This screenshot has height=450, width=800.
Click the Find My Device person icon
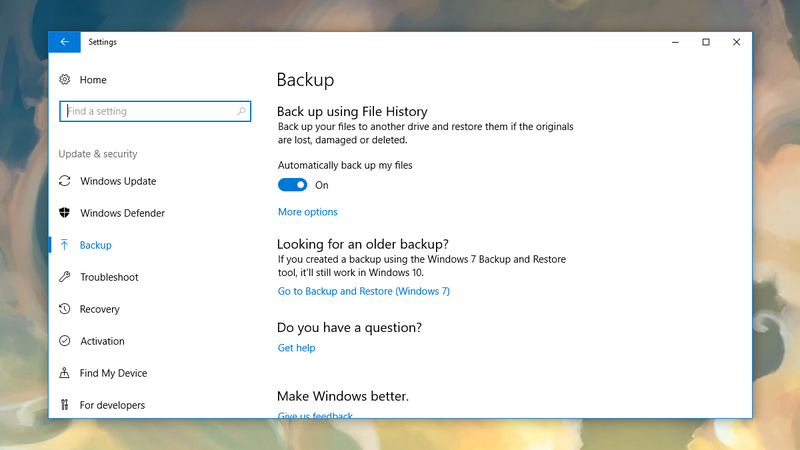click(64, 372)
